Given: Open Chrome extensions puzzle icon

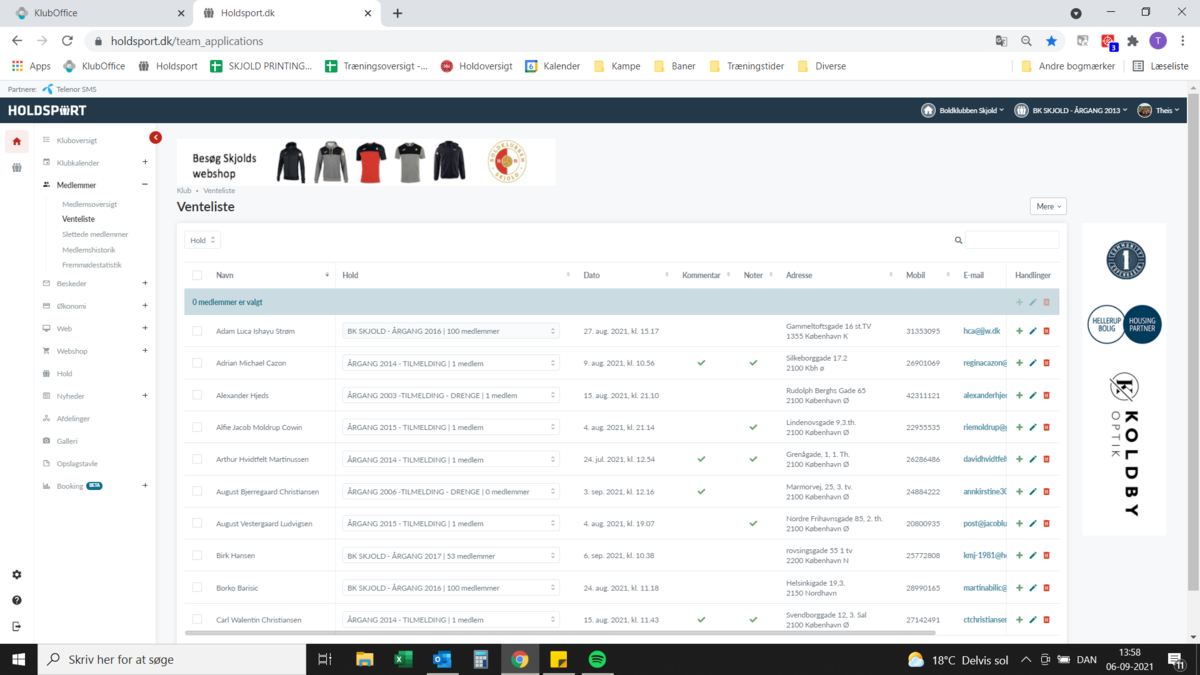Looking at the screenshot, I should pos(1132,41).
